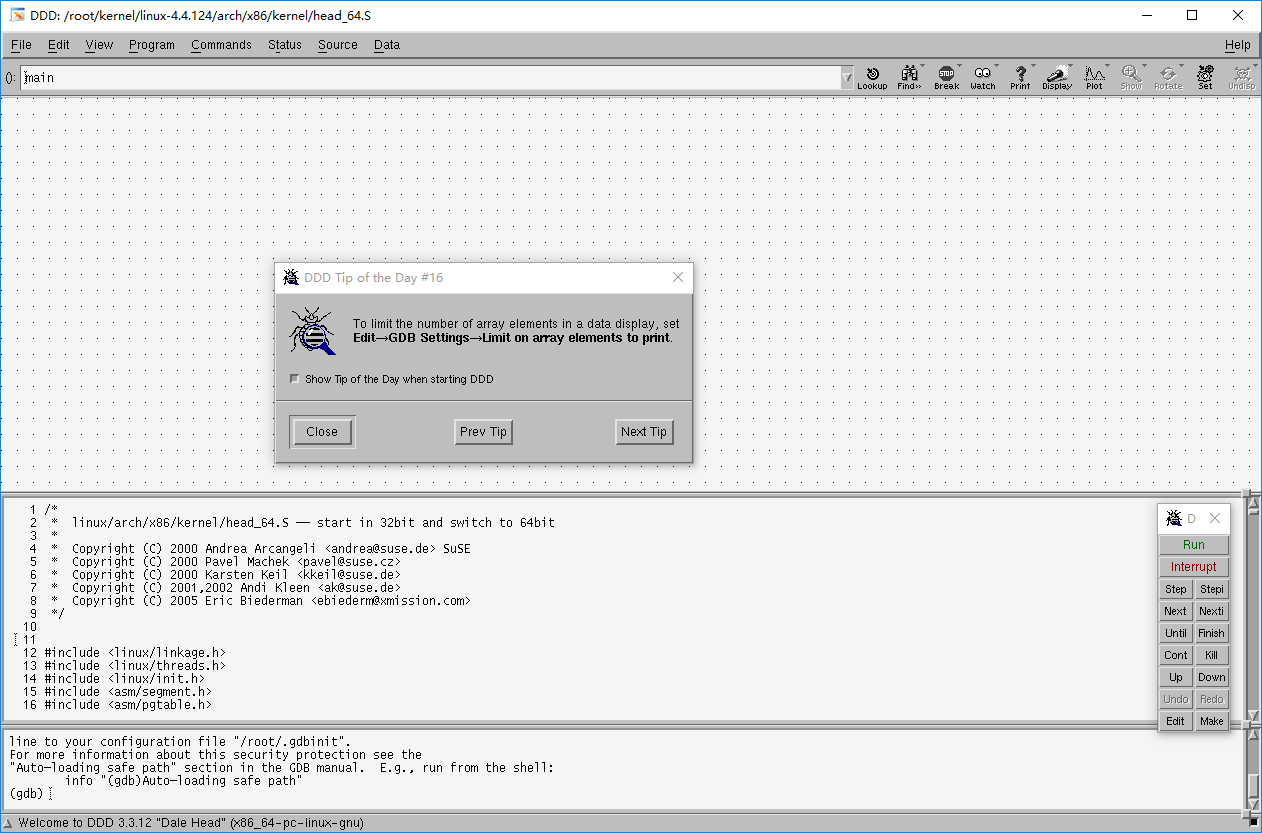Close Tip of the Day via its X
The width and height of the screenshot is (1262, 833).
(678, 277)
